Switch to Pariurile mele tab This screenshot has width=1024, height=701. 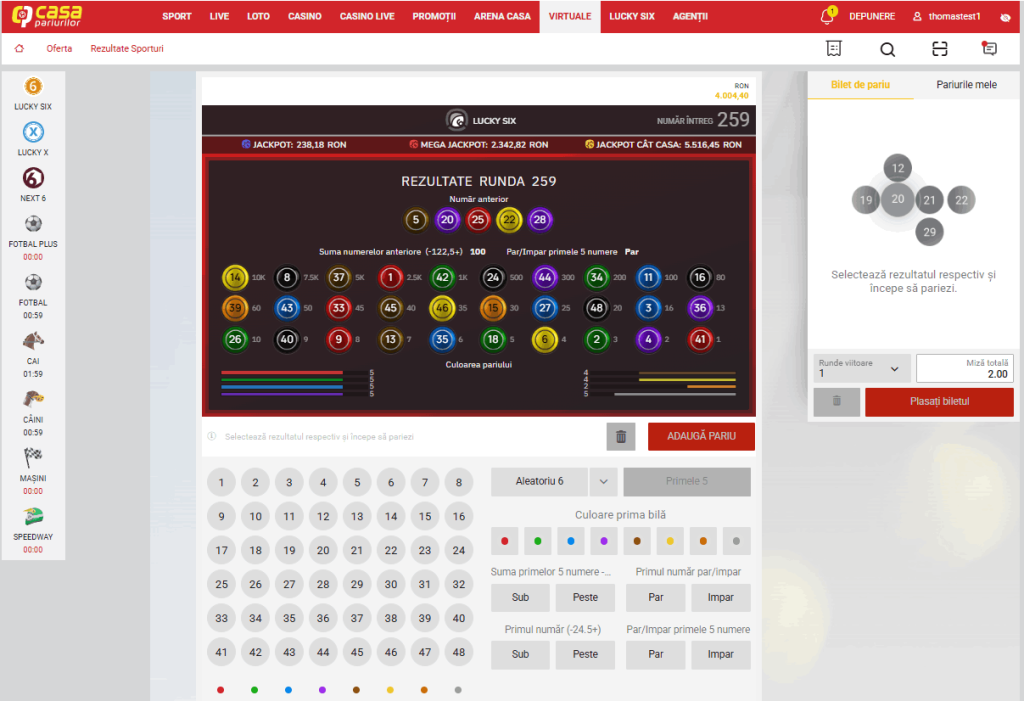coord(967,85)
